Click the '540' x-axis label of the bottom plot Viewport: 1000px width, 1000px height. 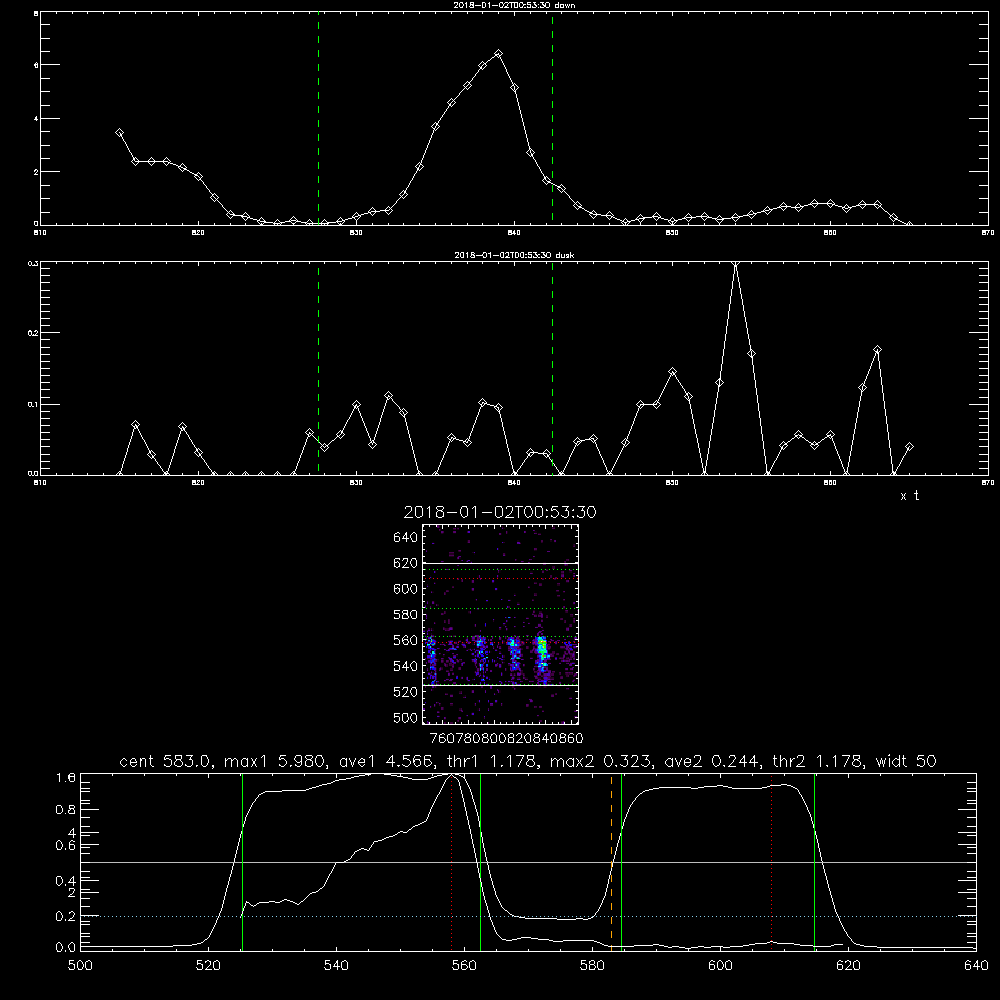click(336, 966)
